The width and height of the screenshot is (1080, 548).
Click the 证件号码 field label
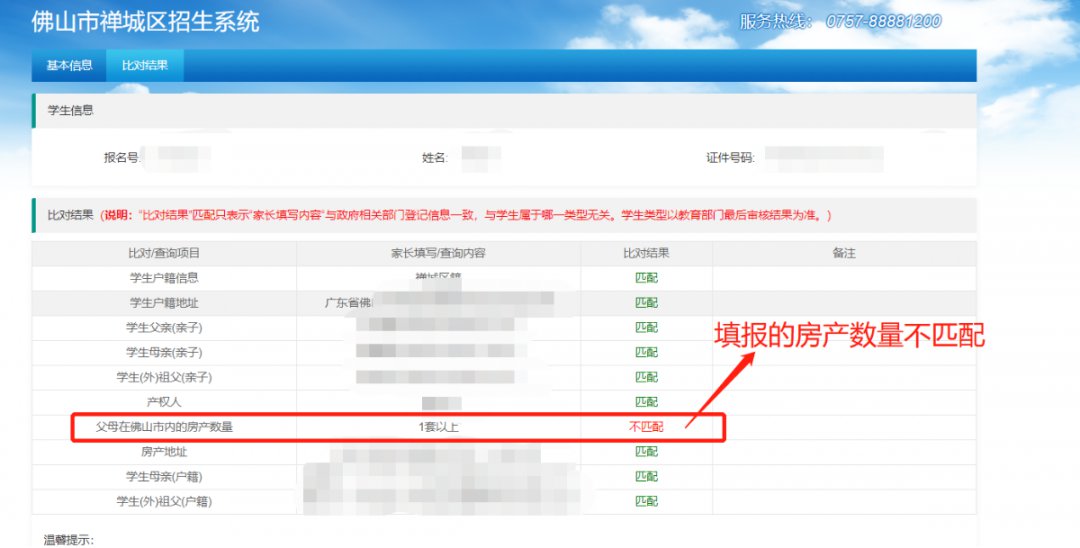[x=730, y=158]
